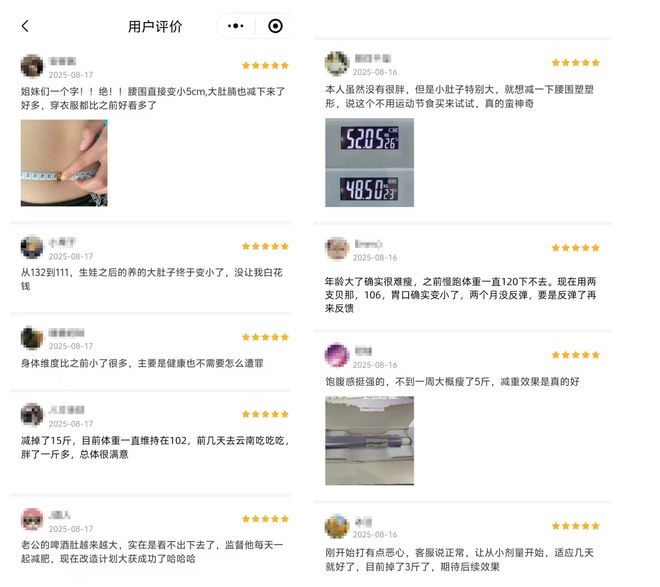
Task: Open the waist measuring tape photo
Action: (x=64, y=163)
